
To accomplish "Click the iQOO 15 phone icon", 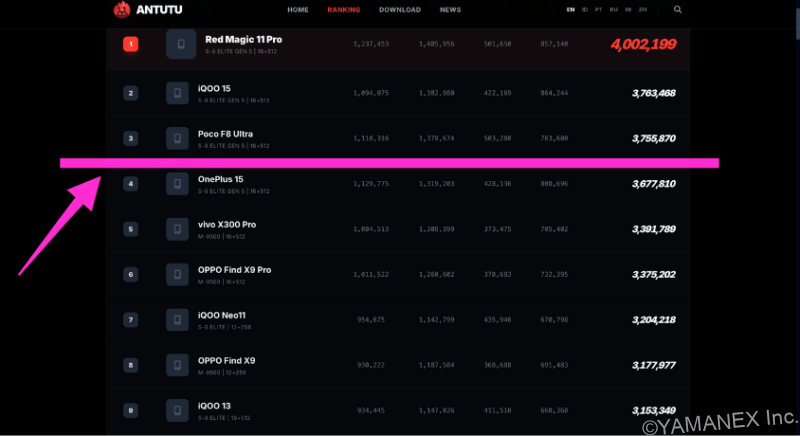I will [178, 93].
